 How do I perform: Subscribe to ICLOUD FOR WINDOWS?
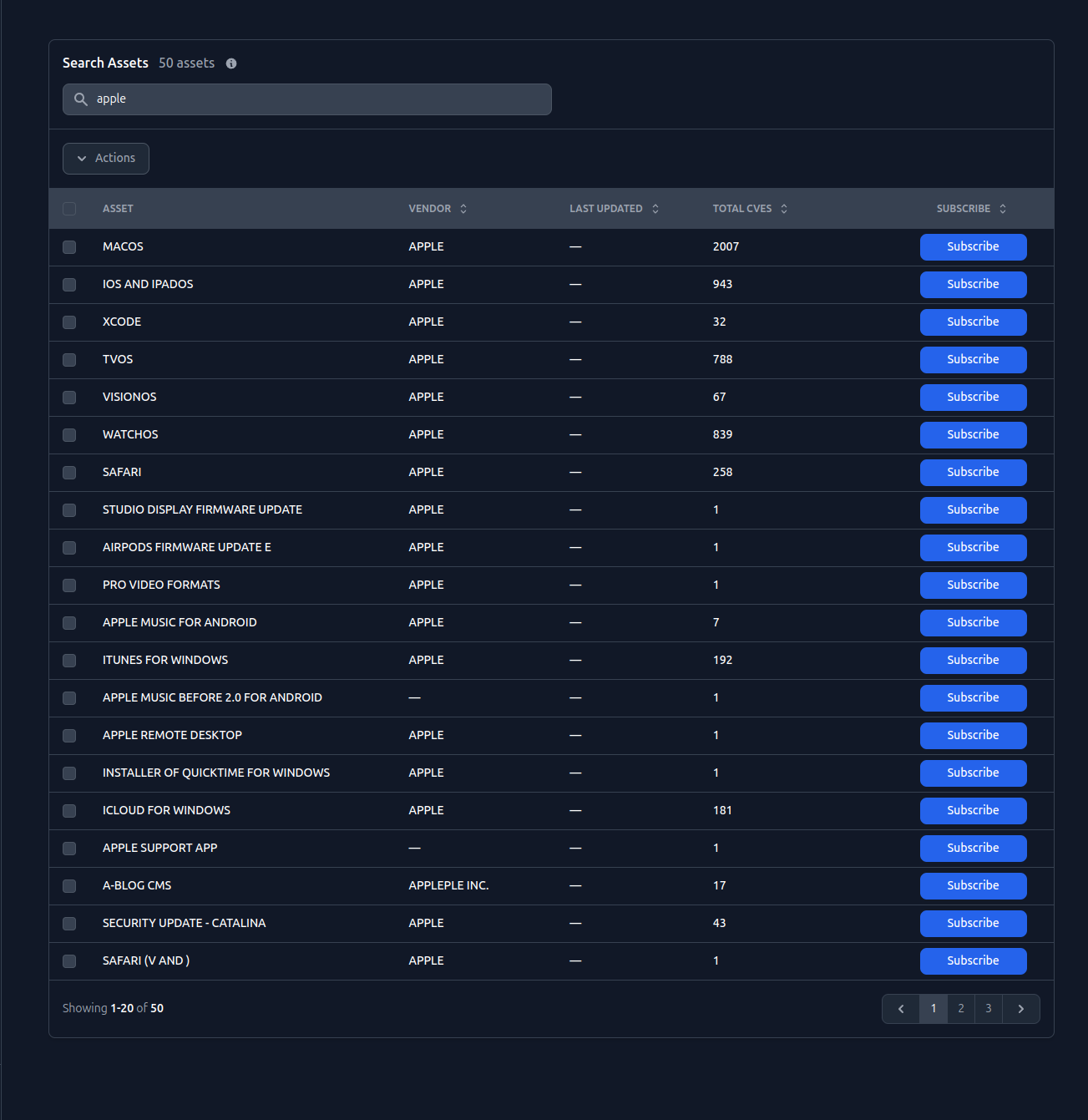coord(973,811)
